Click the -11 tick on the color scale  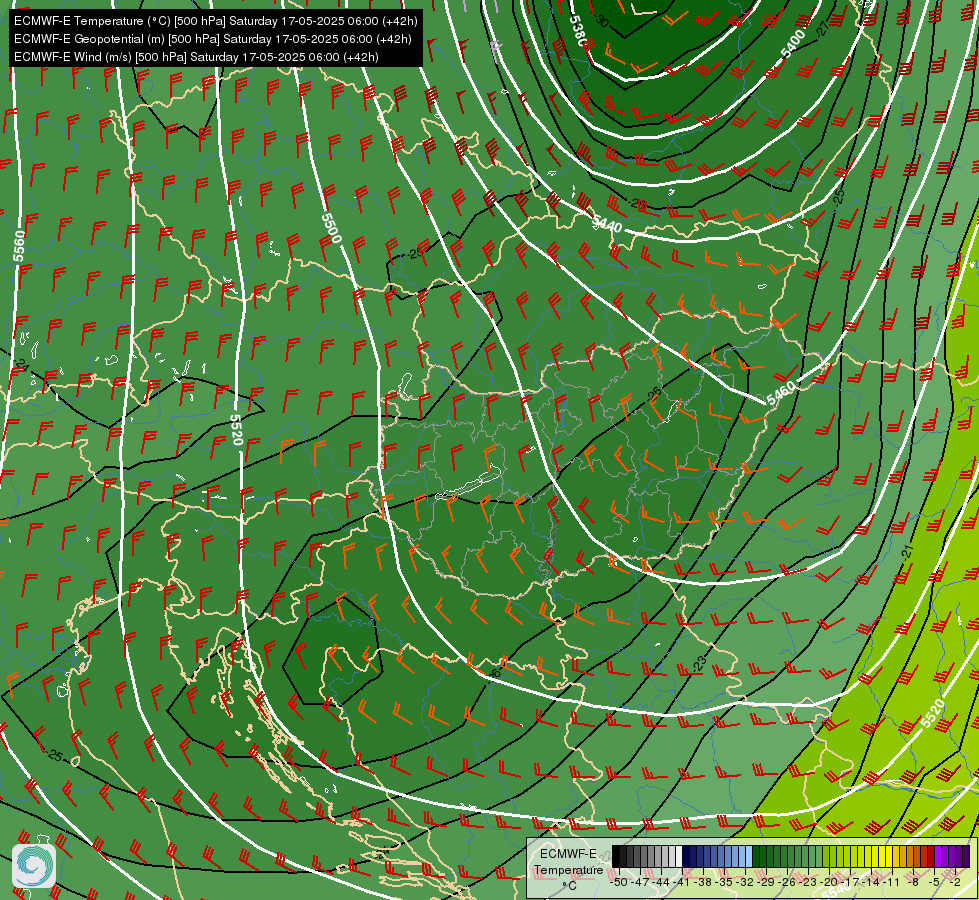(892, 882)
